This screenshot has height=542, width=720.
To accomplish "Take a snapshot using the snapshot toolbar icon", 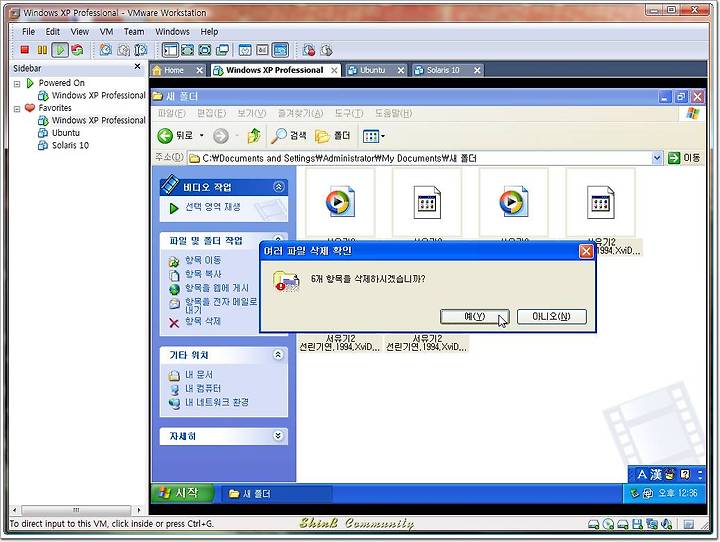I will [x=106, y=50].
